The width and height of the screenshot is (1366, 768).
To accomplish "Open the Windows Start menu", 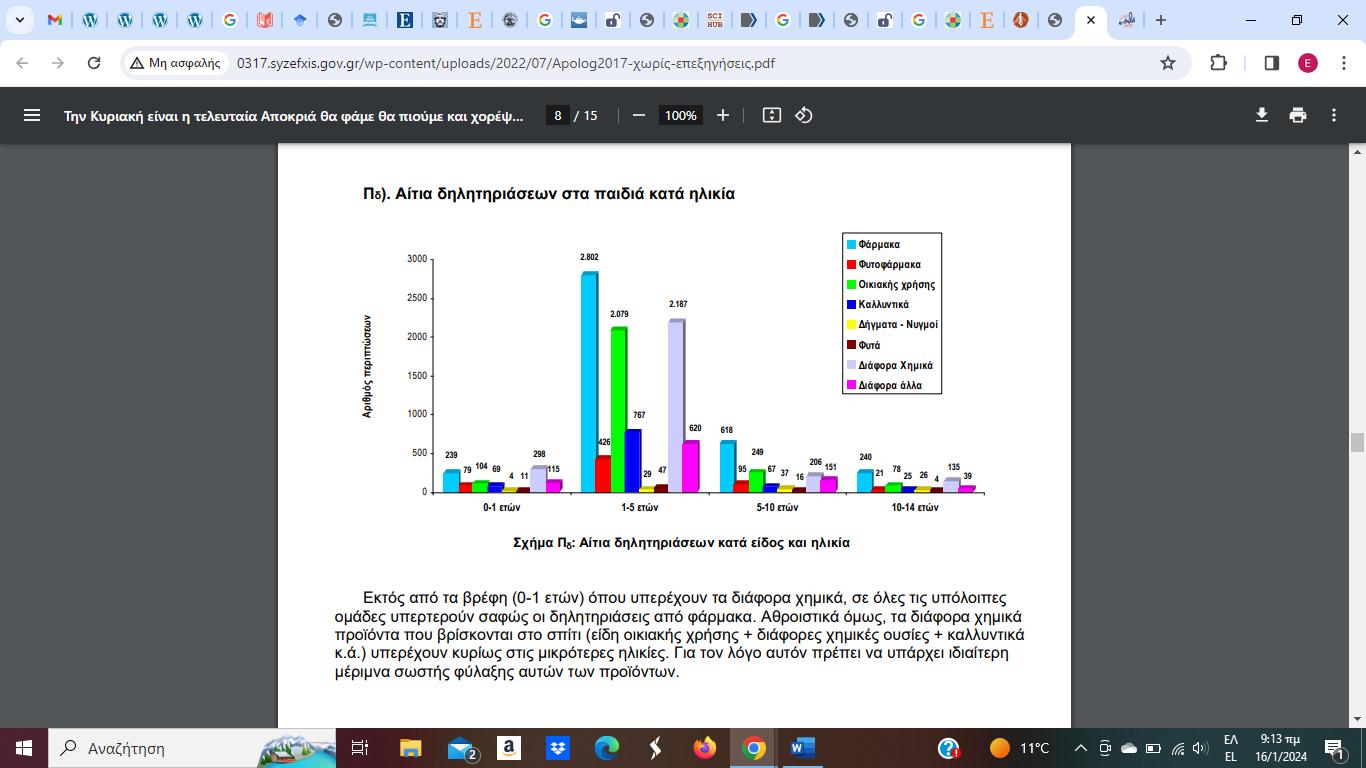I will tap(23, 748).
